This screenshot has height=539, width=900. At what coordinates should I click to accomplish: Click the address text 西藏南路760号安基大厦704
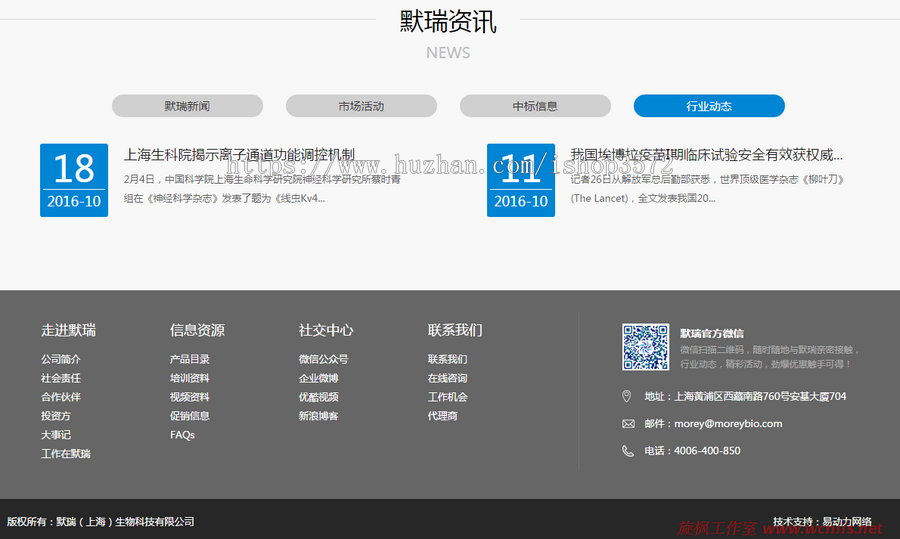[x=785, y=396]
